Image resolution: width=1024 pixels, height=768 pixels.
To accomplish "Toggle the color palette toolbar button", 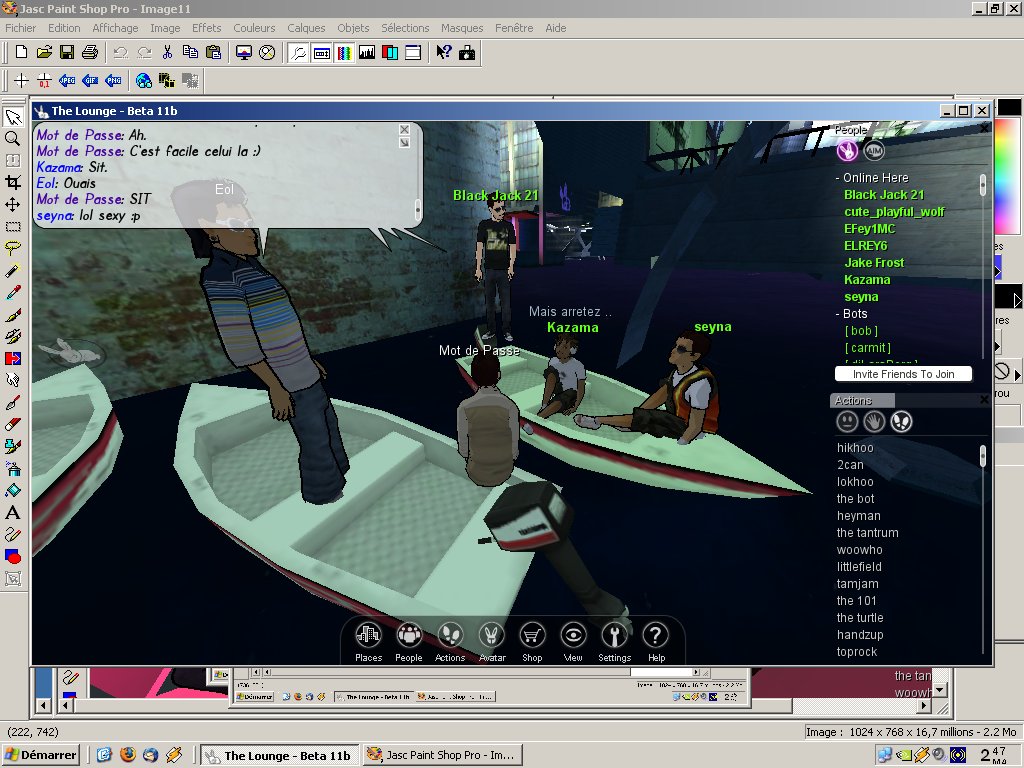I will point(344,52).
